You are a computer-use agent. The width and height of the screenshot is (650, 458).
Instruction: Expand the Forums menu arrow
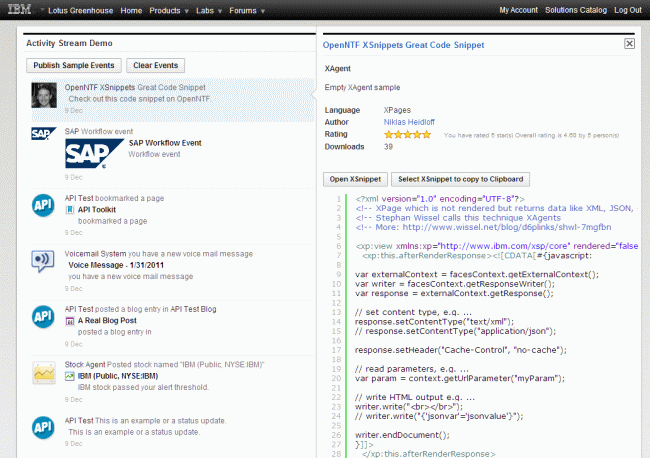coord(262,11)
